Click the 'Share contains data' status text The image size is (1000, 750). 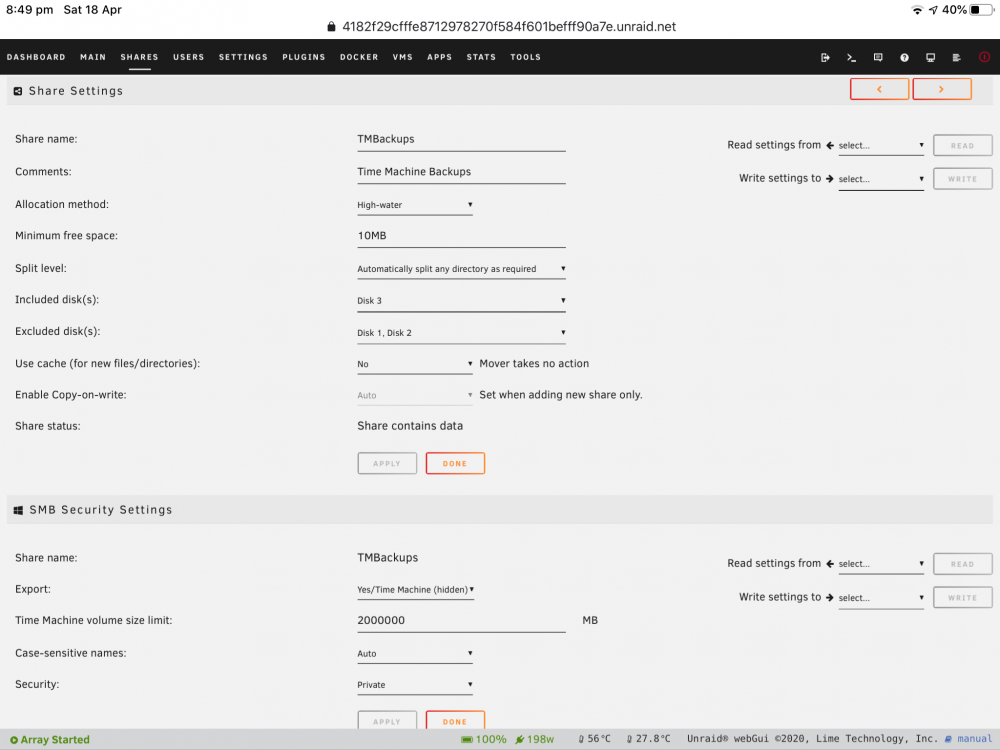(x=410, y=426)
